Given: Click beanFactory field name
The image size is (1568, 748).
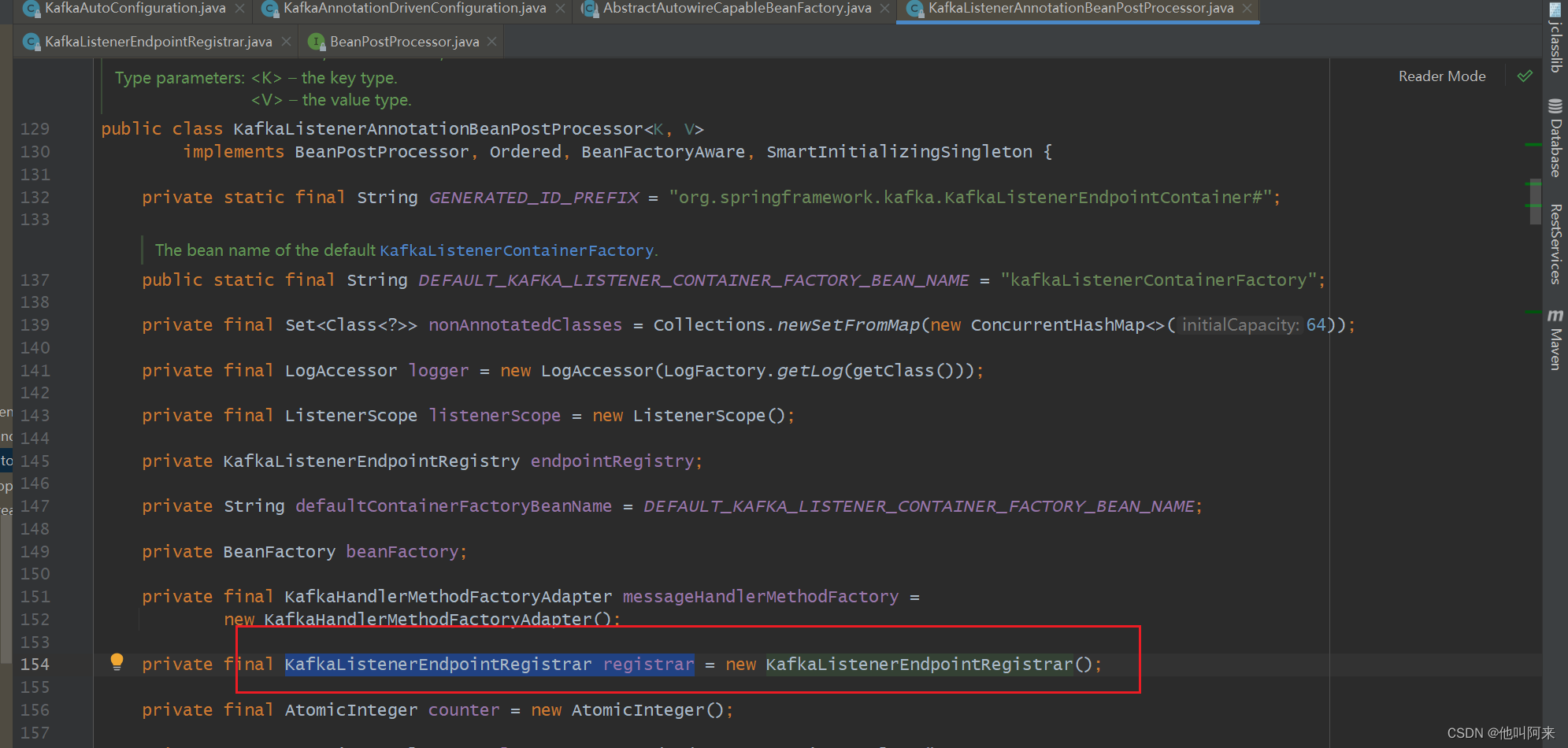Looking at the screenshot, I should point(402,552).
